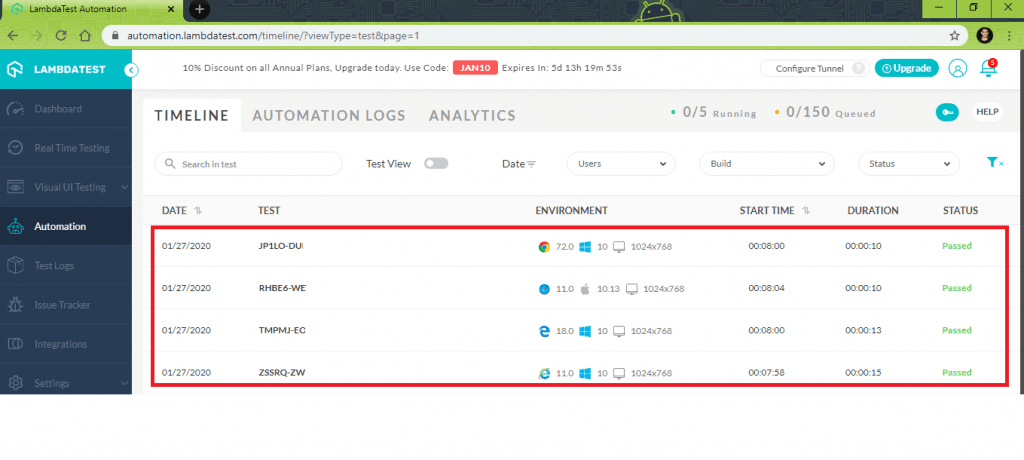Open the Users dropdown
Viewport: 1024px width, 460px height.
[621, 164]
